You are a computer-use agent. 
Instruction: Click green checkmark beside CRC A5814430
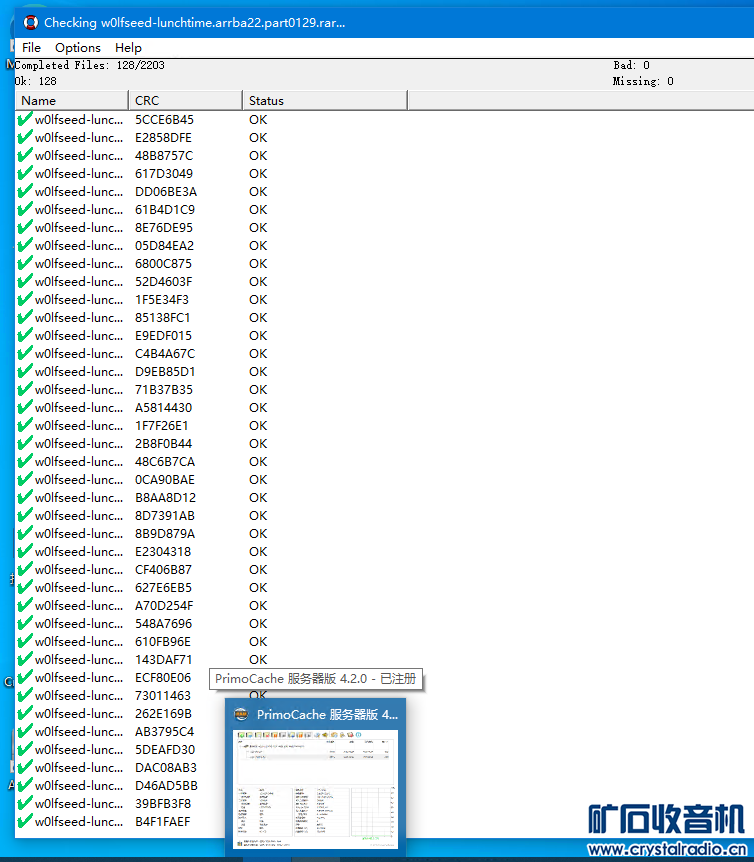tap(25, 407)
